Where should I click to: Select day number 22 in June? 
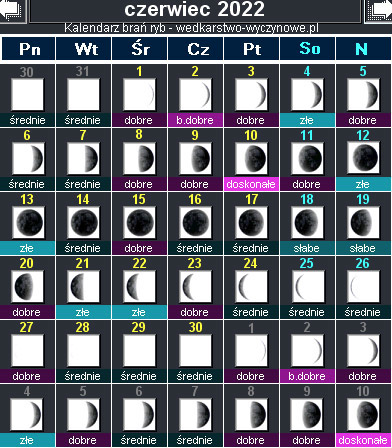[x=139, y=263]
